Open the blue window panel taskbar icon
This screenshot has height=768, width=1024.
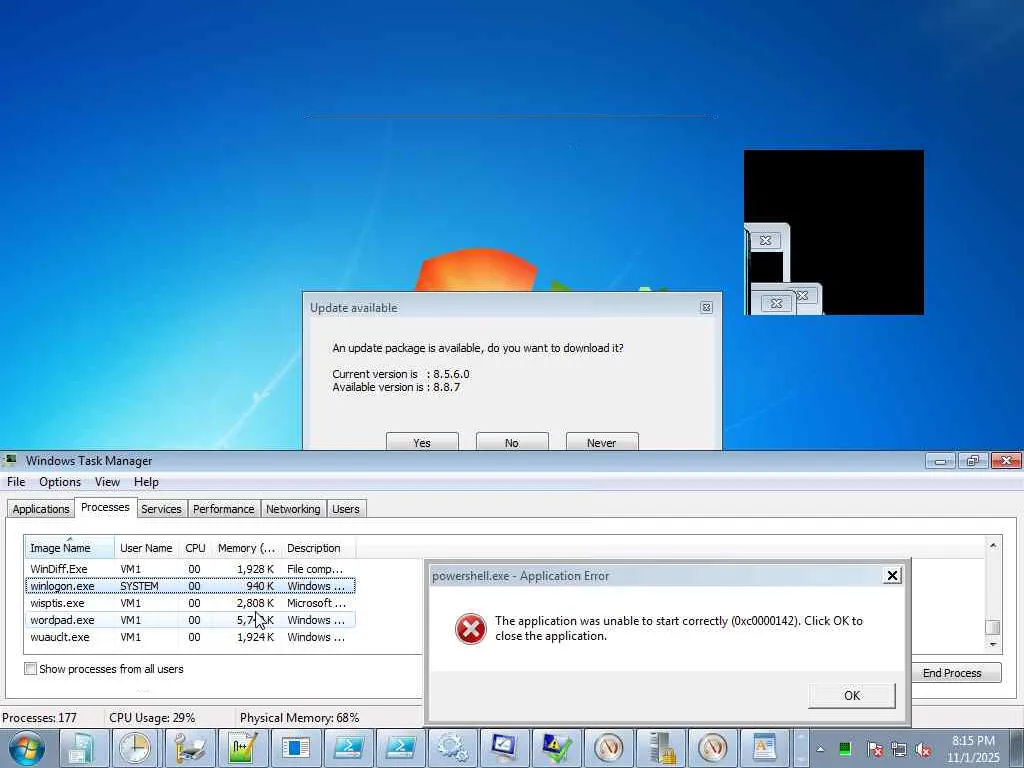pyautogui.click(x=295, y=748)
